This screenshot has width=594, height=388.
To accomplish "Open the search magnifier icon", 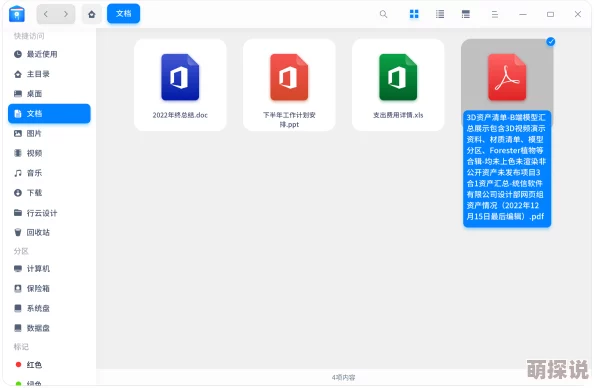I will point(383,14).
